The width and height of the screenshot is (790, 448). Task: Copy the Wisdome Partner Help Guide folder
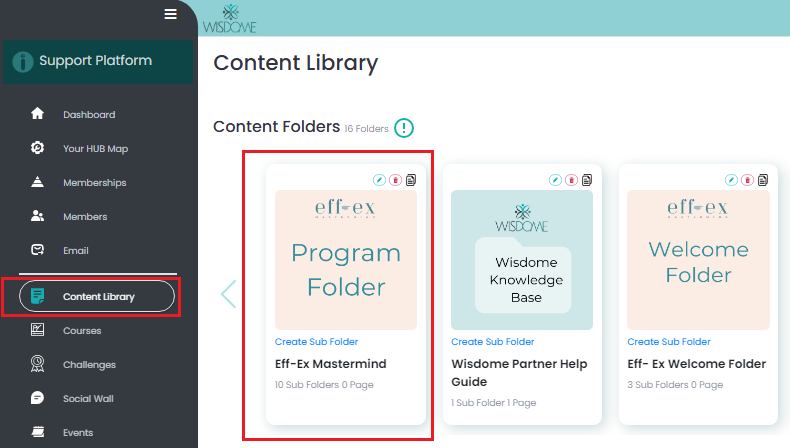tap(587, 180)
